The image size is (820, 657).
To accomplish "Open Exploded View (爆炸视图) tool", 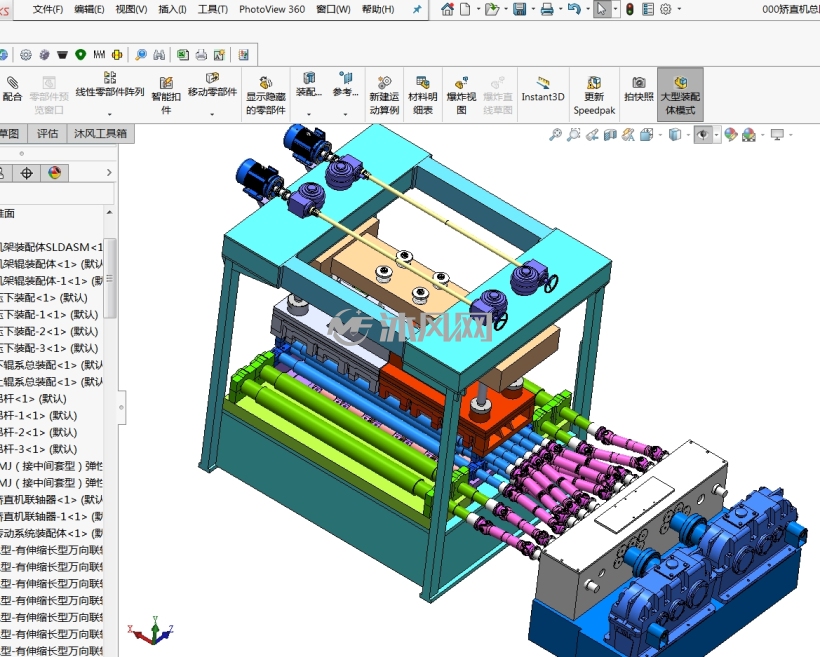I will point(461,95).
